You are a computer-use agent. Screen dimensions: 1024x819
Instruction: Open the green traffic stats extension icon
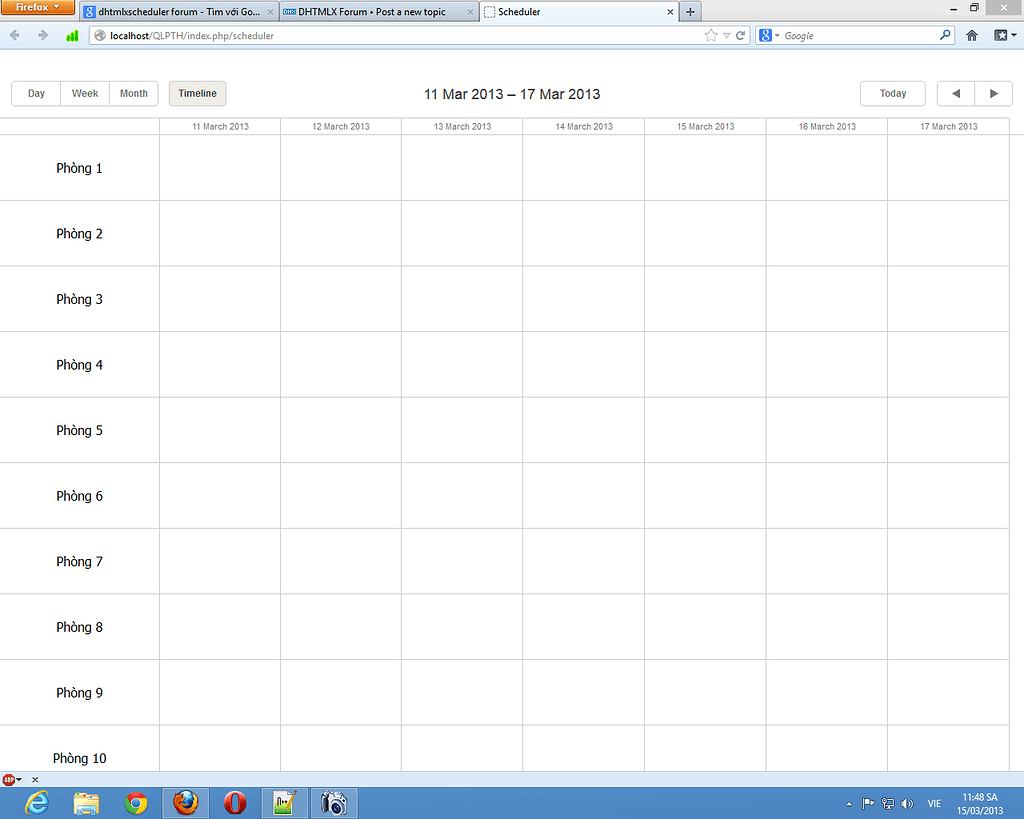[x=71, y=35]
